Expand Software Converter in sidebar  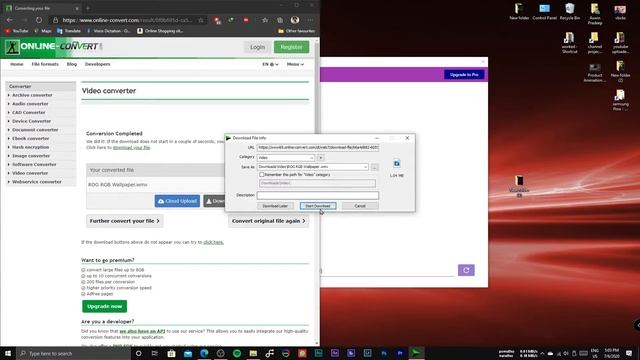tap(34, 164)
